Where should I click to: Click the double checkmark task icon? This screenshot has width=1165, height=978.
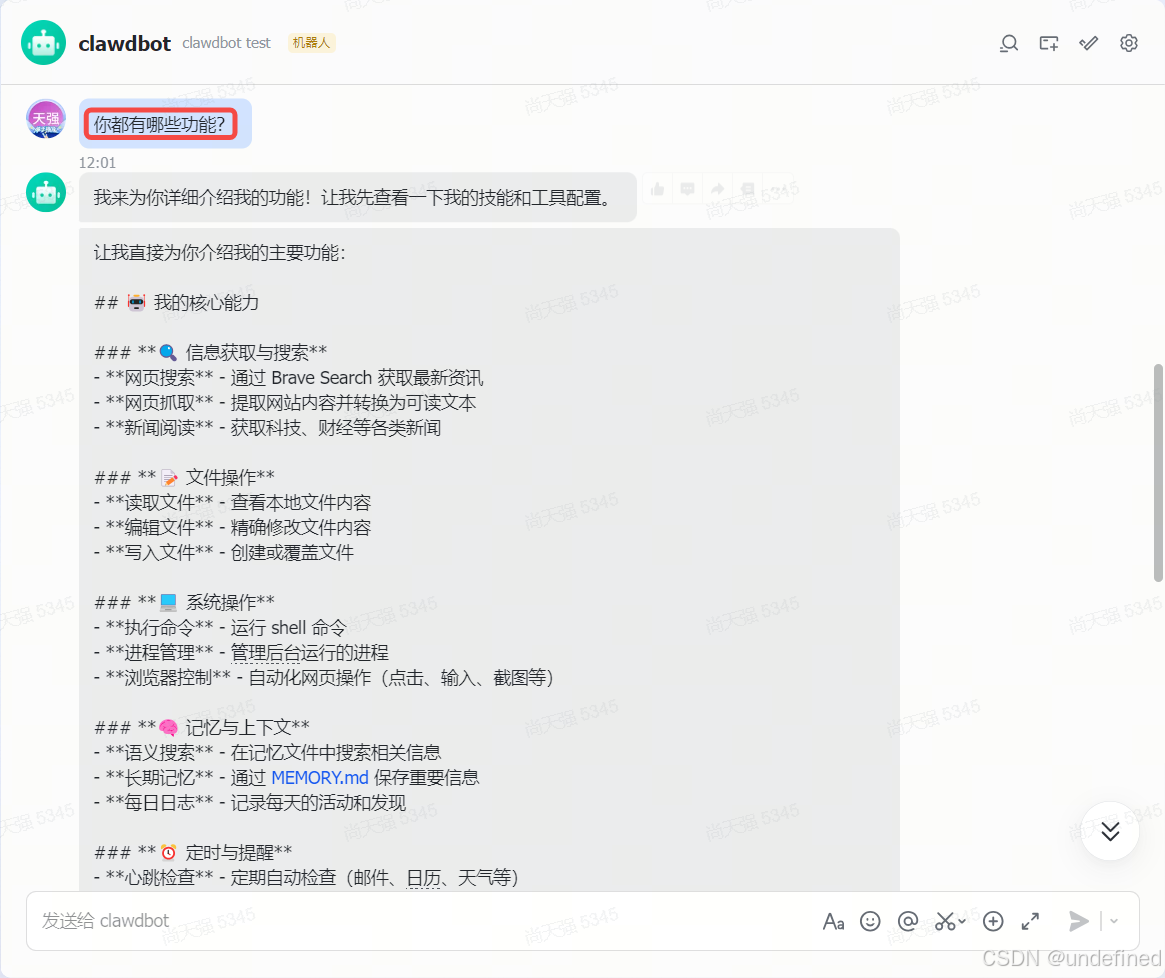point(1088,43)
